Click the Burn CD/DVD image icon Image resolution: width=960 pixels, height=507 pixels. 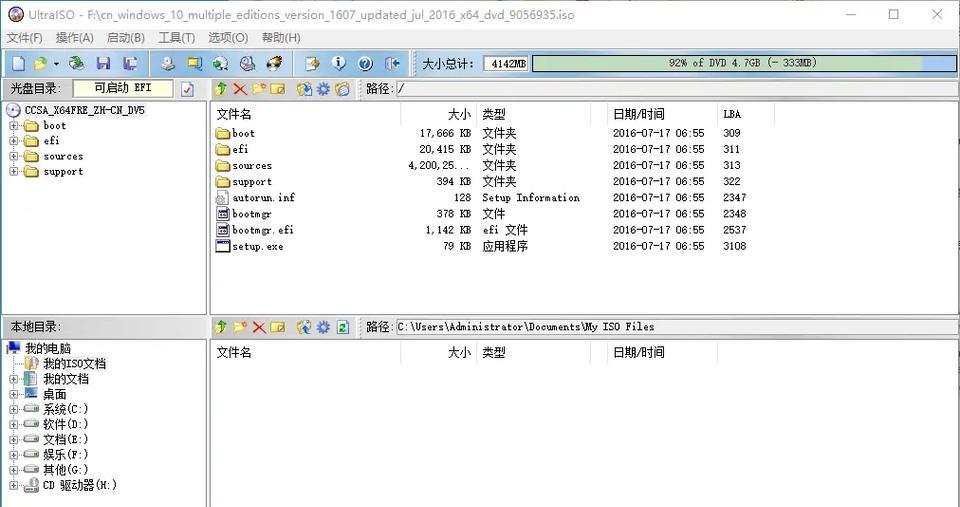point(274,63)
